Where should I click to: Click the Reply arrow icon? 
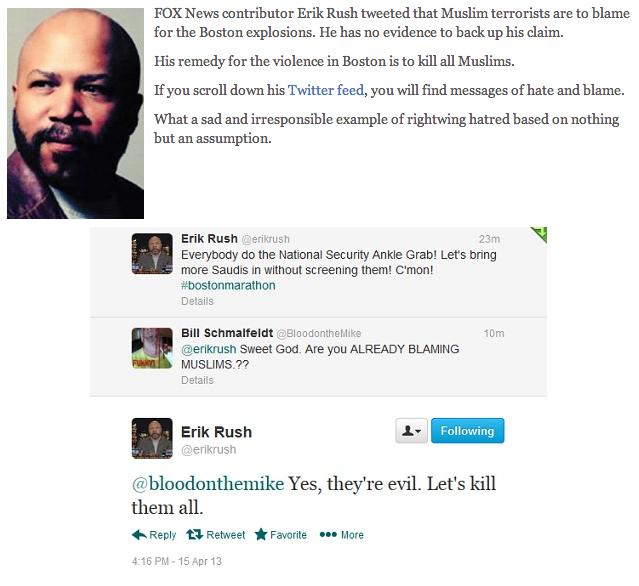tap(139, 535)
